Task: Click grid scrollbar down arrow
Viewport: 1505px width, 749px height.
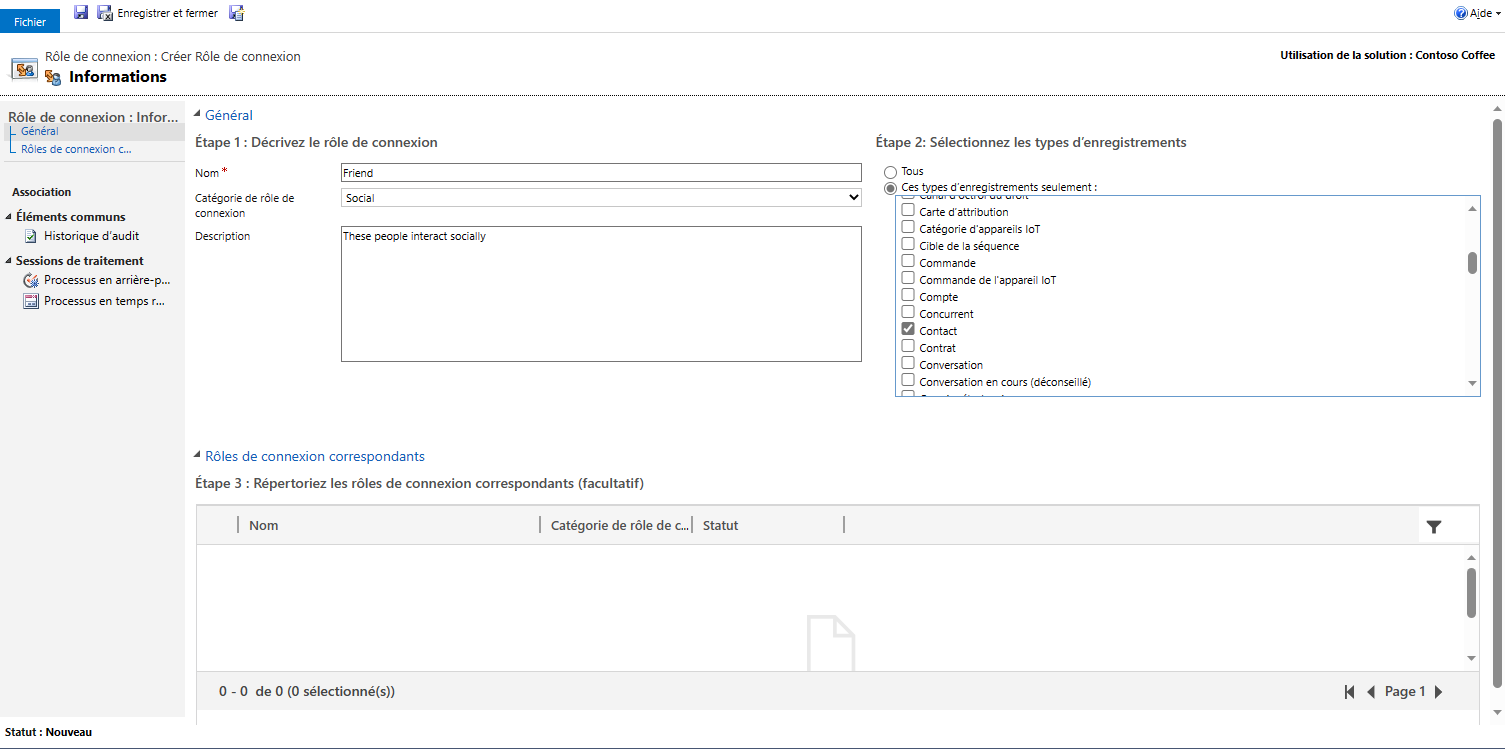Action: point(1472,658)
